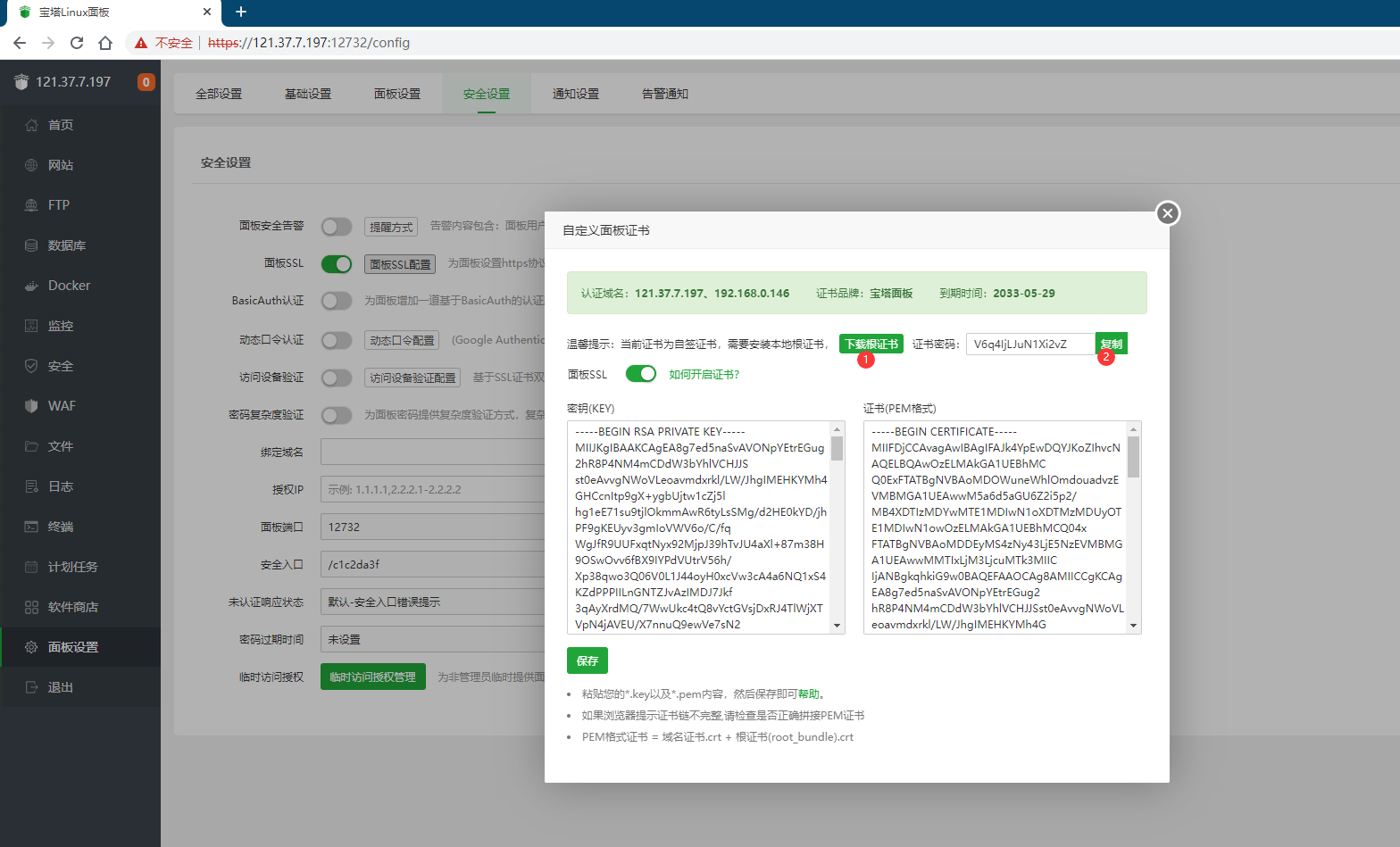
Task: Toggle the 面板安全告警 switch
Action: click(x=337, y=227)
